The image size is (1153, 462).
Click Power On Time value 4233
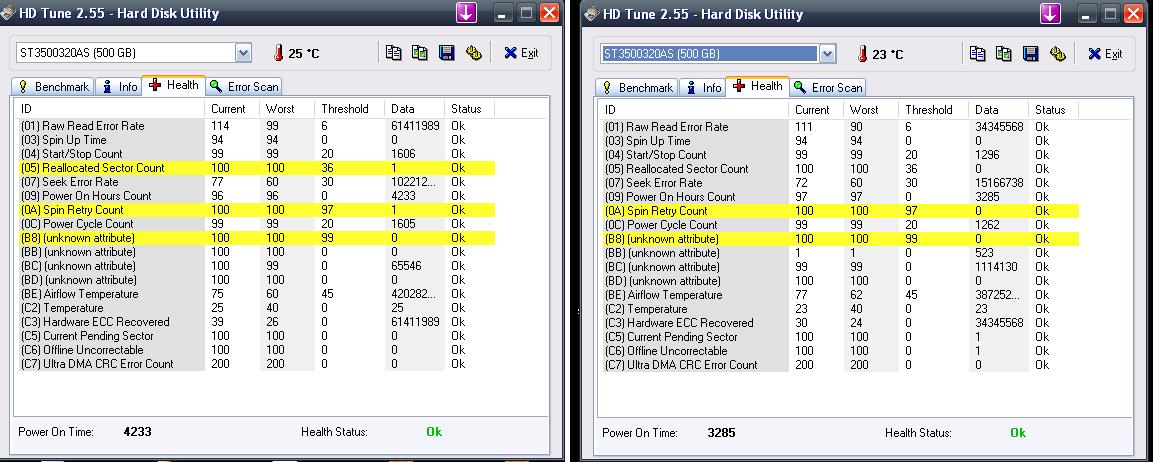click(138, 432)
